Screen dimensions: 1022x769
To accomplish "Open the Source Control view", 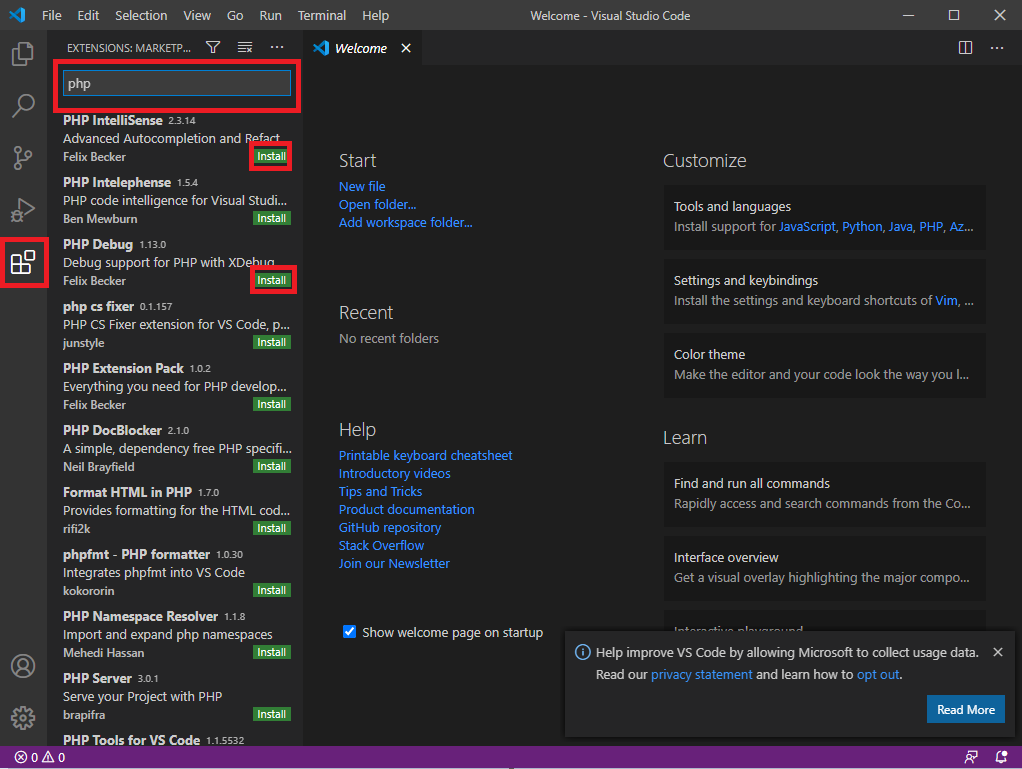I will [x=23, y=158].
